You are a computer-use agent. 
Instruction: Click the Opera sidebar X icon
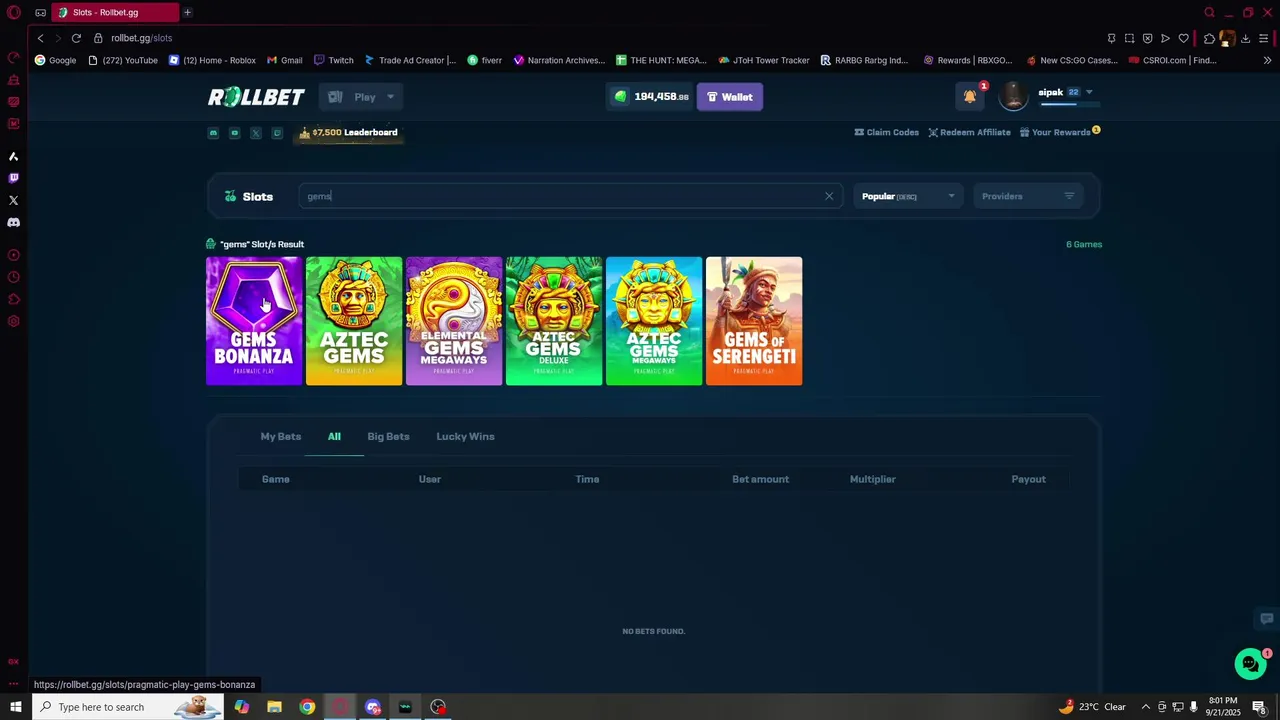(14, 200)
